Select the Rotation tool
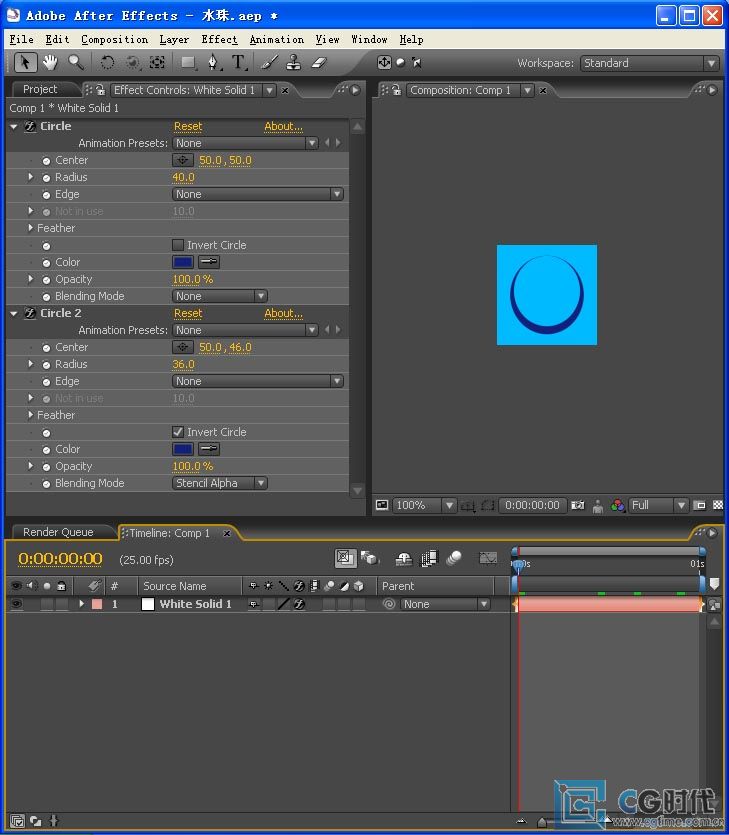 click(107, 62)
